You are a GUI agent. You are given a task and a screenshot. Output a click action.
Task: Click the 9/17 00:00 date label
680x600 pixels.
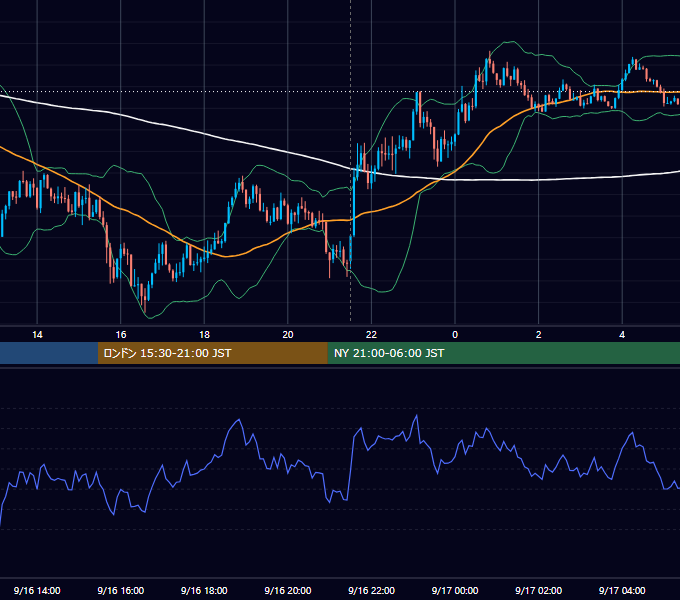click(455, 590)
